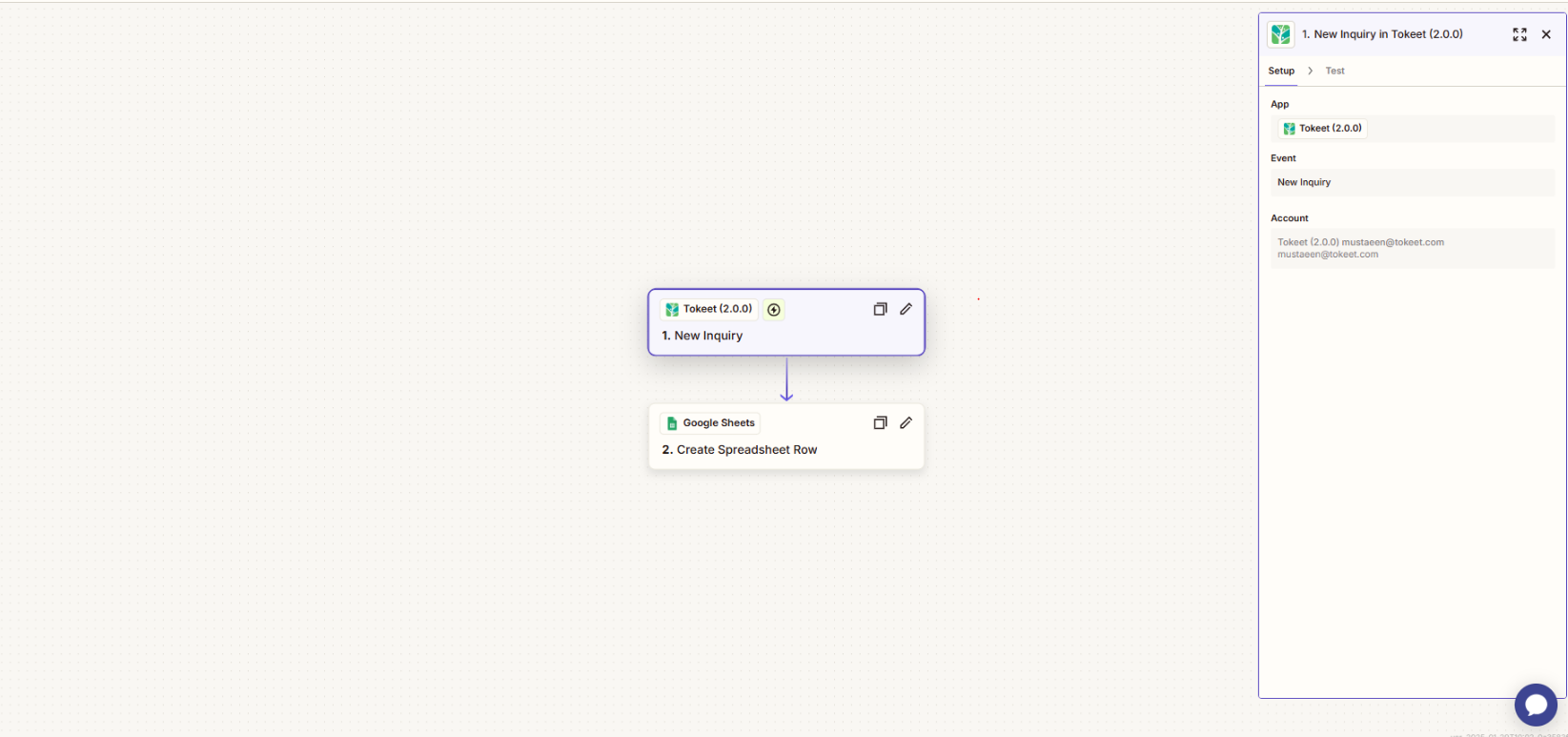1568x737 pixels.
Task: Click the plus icon on Tokeet step
Action: [774, 310]
